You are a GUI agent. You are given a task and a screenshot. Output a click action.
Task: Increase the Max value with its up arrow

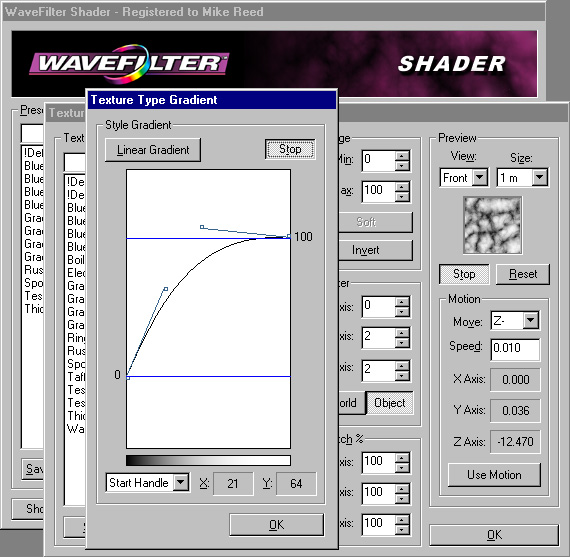pyautogui.click(x=402, y=187)
